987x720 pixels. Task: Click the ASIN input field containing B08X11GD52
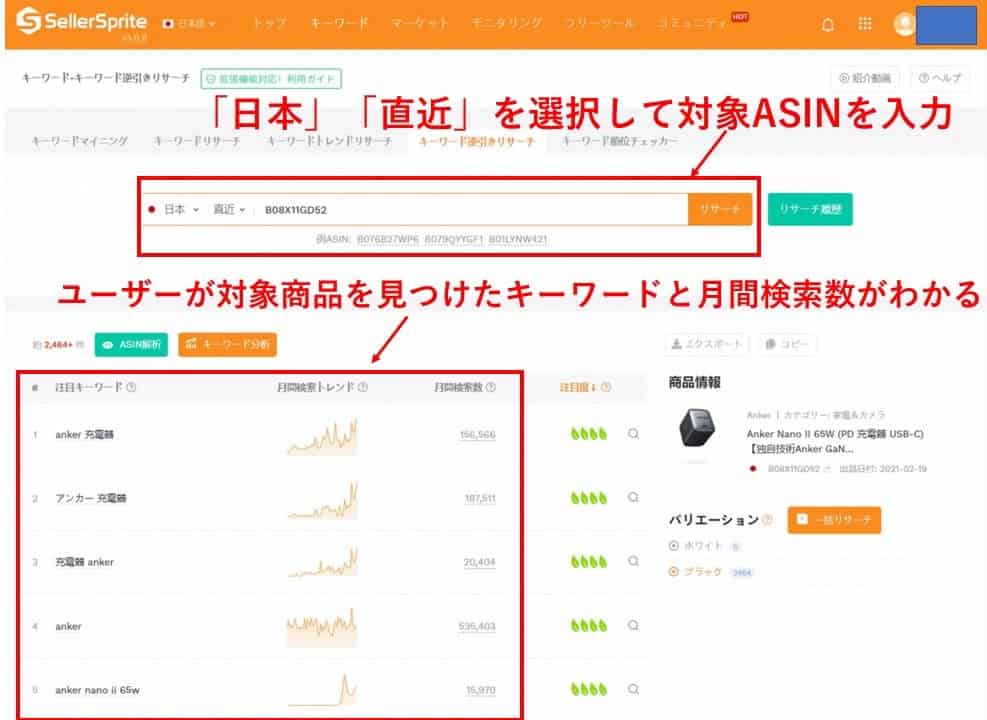(x=472, y=210)
